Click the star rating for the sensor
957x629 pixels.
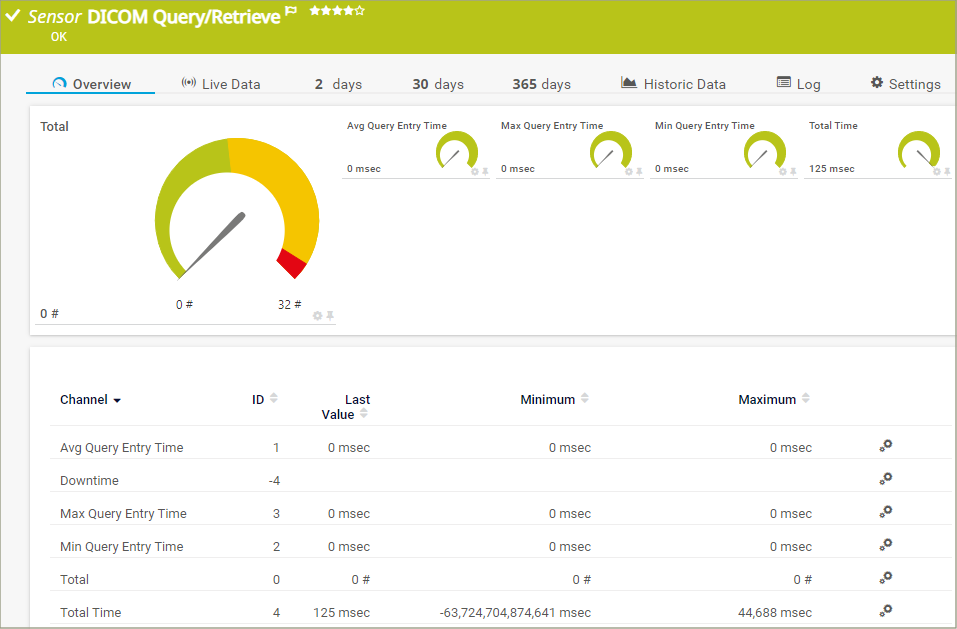[x=337, y=11]
